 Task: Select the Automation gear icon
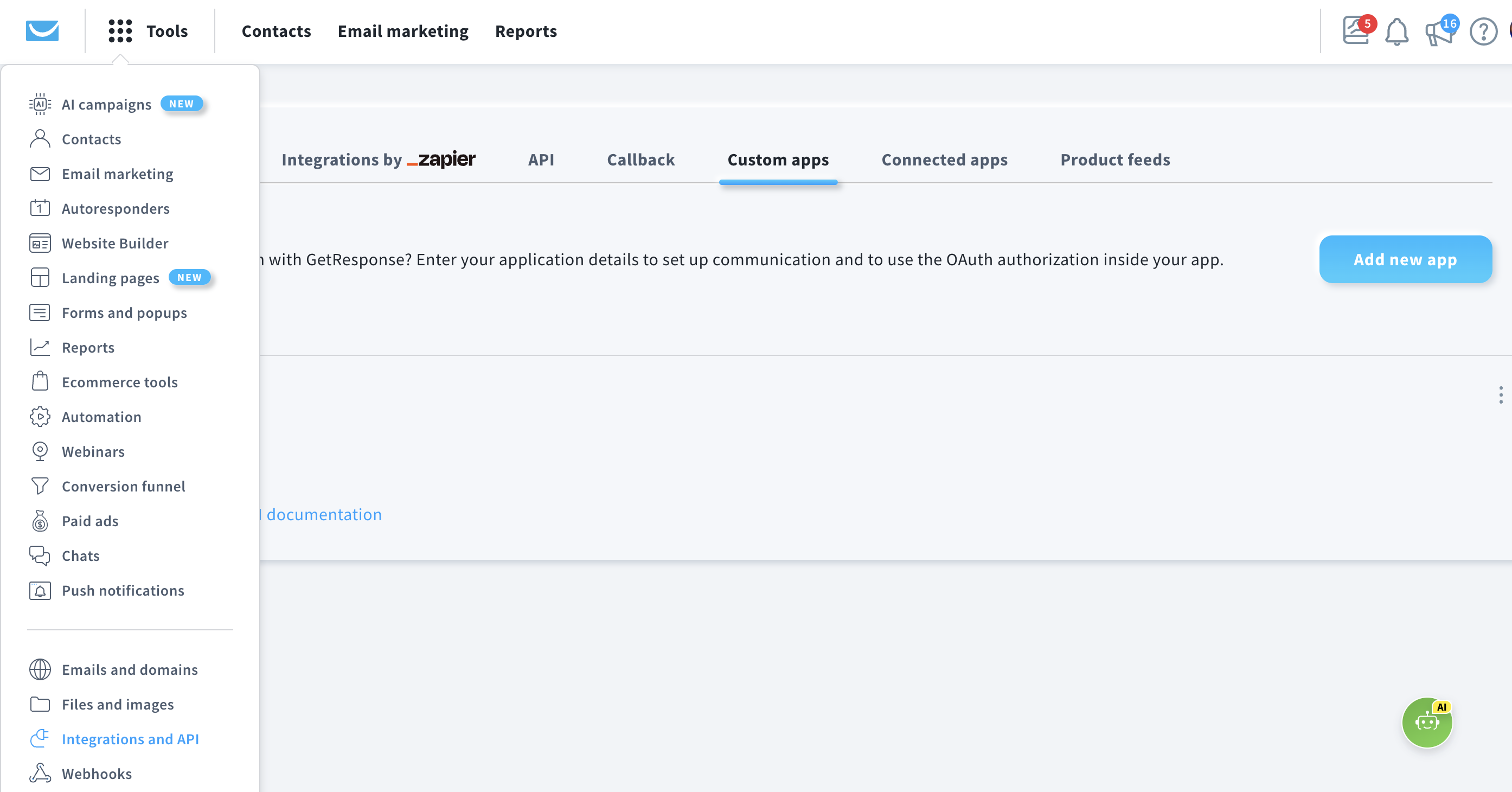point(40,416)
